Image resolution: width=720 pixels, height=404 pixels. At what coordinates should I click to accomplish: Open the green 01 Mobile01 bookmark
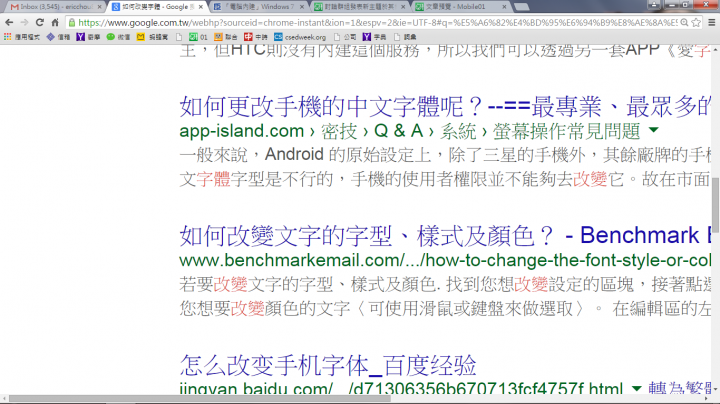[198, 37]
